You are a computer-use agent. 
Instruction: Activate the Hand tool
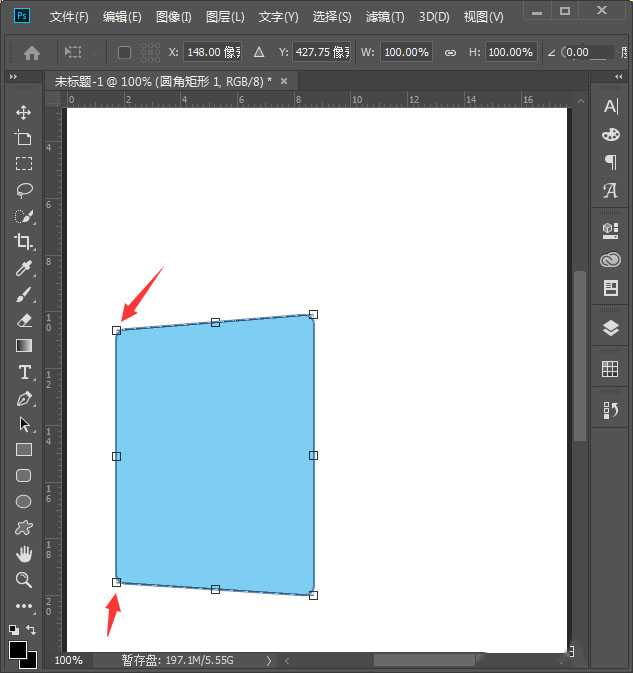tap(24, 554)
